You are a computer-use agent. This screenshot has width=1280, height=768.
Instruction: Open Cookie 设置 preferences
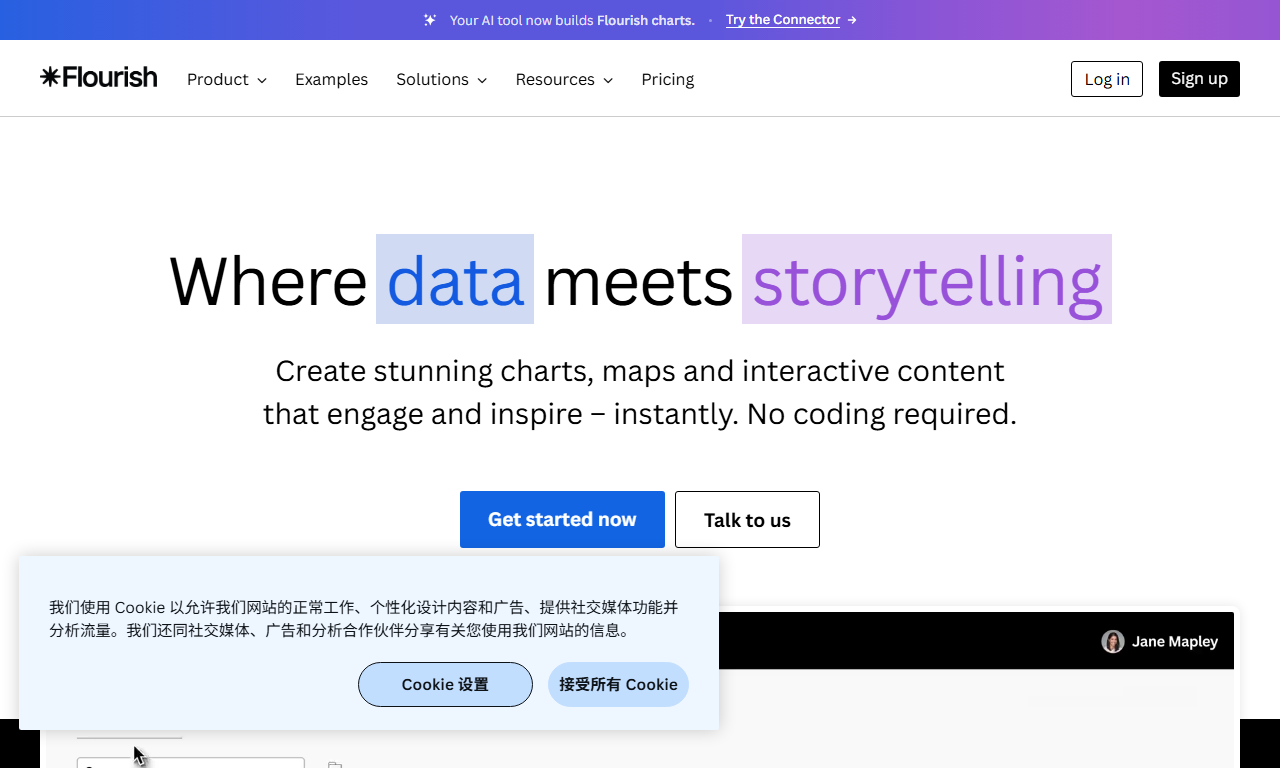click(x=445, y=684)
